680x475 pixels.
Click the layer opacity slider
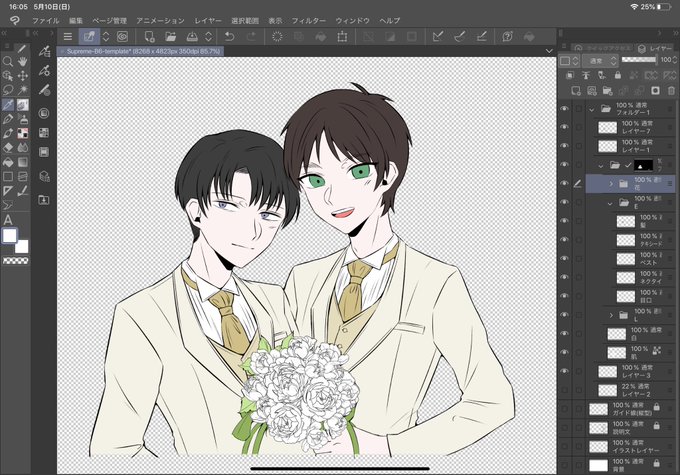point(639,59)
